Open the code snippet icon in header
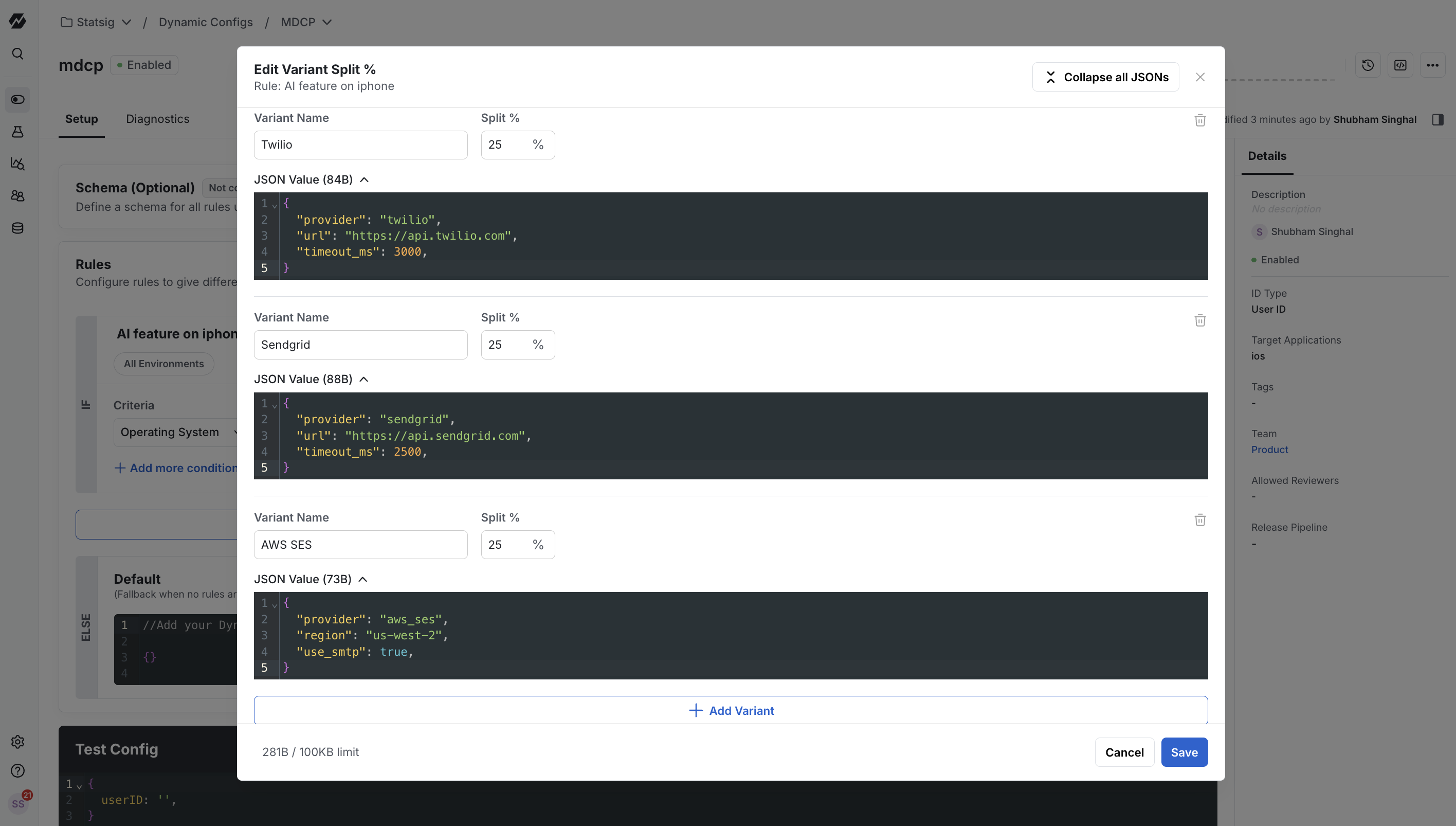1456x826 pixels. [x=1400, y=65]
